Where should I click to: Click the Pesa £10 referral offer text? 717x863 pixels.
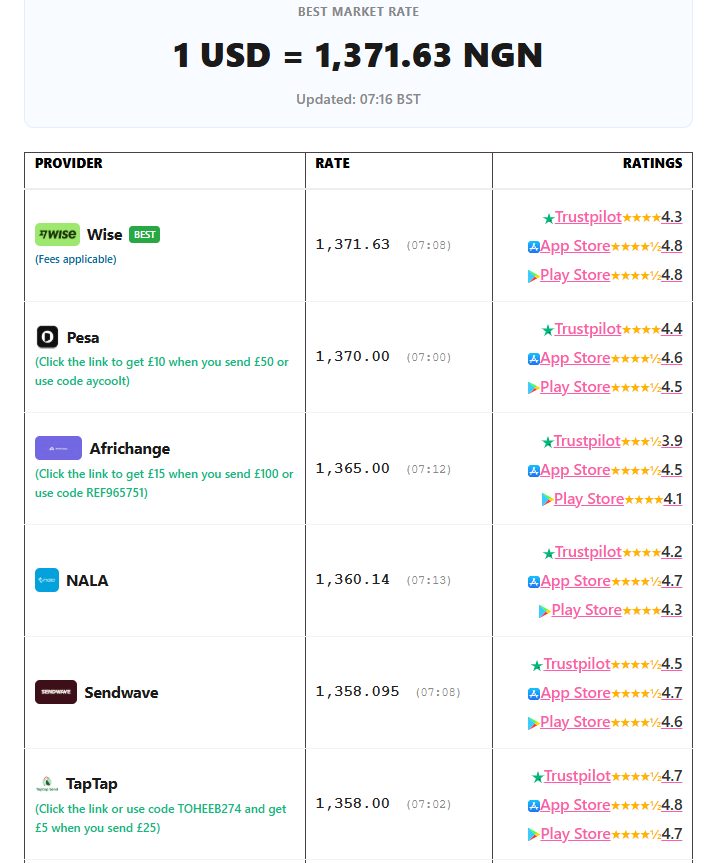pyautogui.click(x=162, y=372)
